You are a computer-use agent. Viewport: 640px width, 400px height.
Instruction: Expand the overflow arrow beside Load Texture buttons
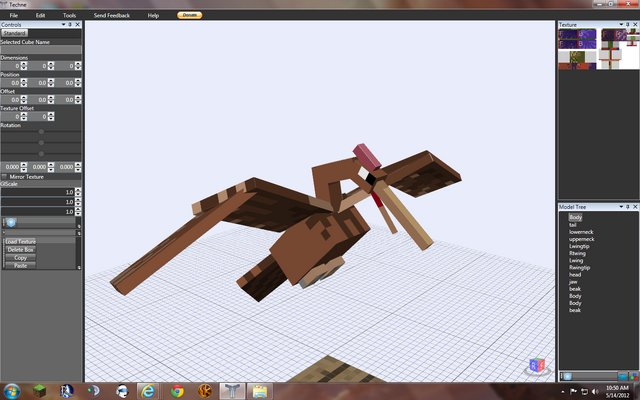click(79, 267)
